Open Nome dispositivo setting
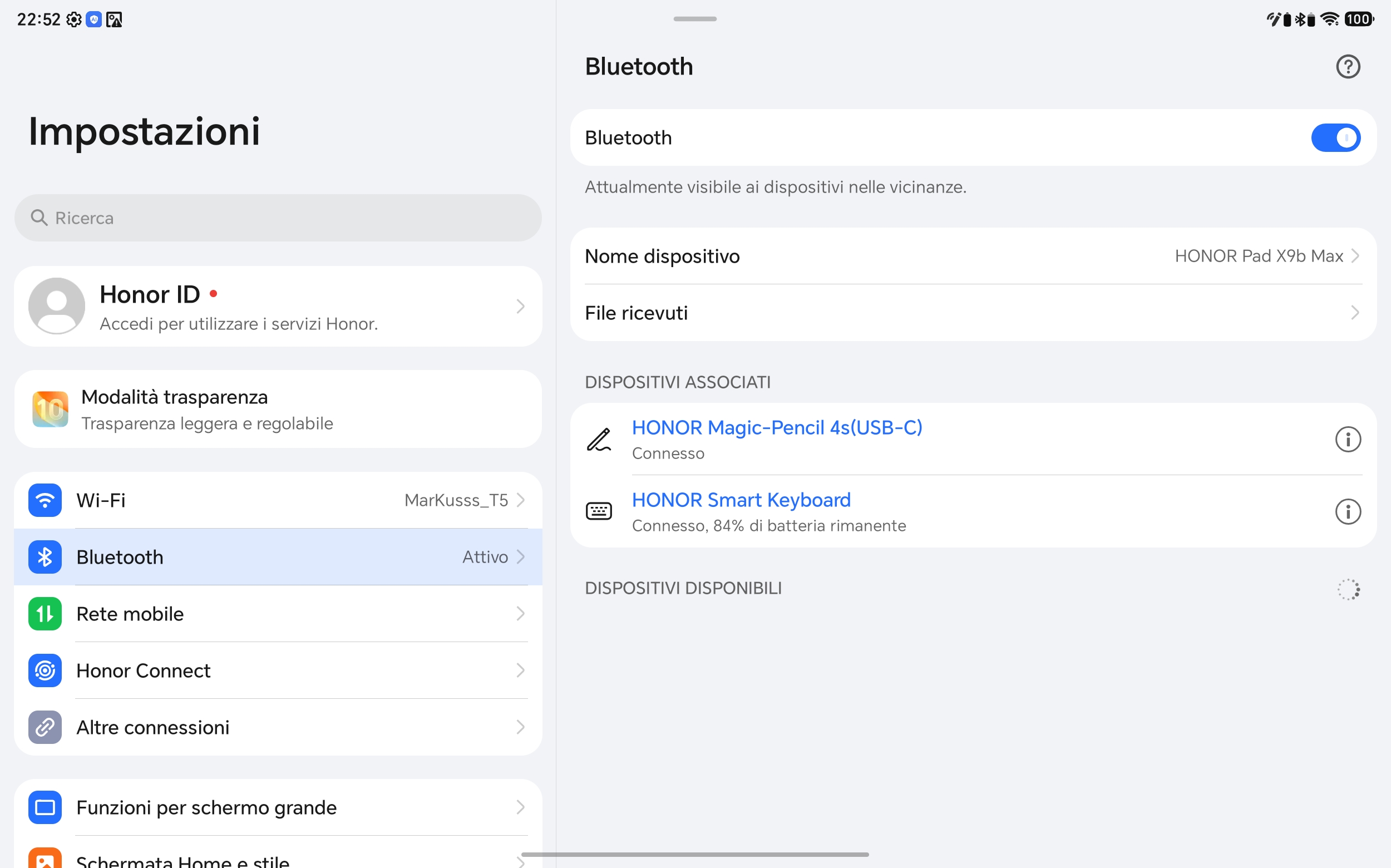The width and height of the screenshot is (1391, 868). pyautogui.click(x=973, y=256)
